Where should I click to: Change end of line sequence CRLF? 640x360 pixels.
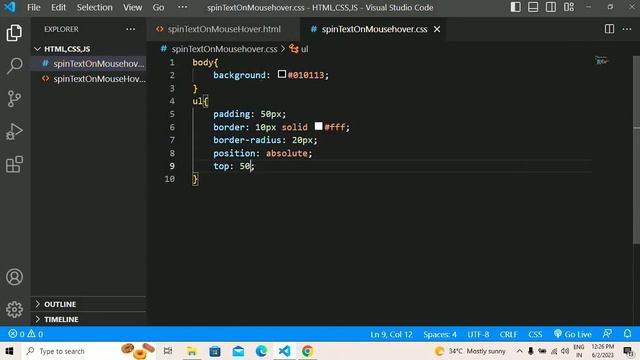click(508, 334)
